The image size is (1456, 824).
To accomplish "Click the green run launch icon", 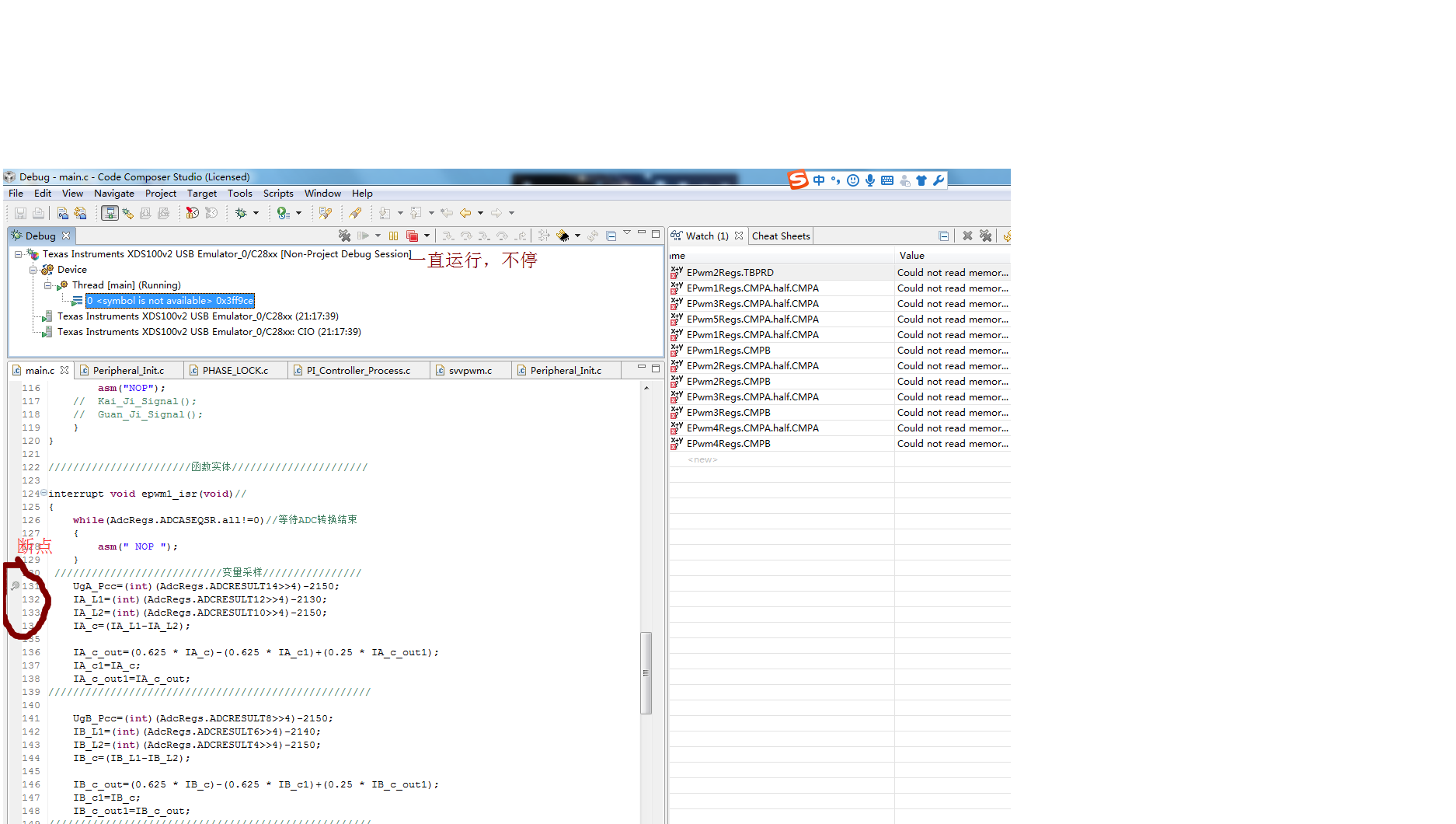I will point(283,213).
